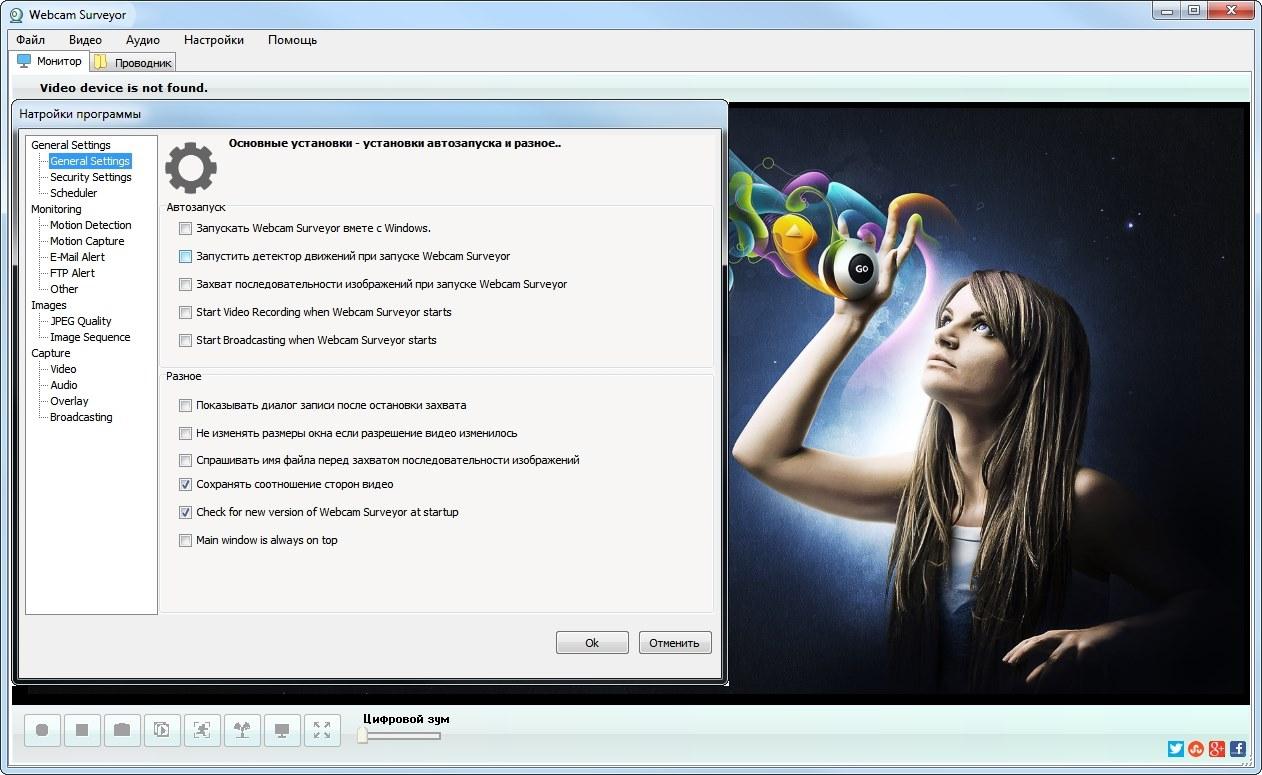The width and height of the screenshot is (1262, 775).
Task: Click the Video device is not found message
Action: tap(124, 88)
